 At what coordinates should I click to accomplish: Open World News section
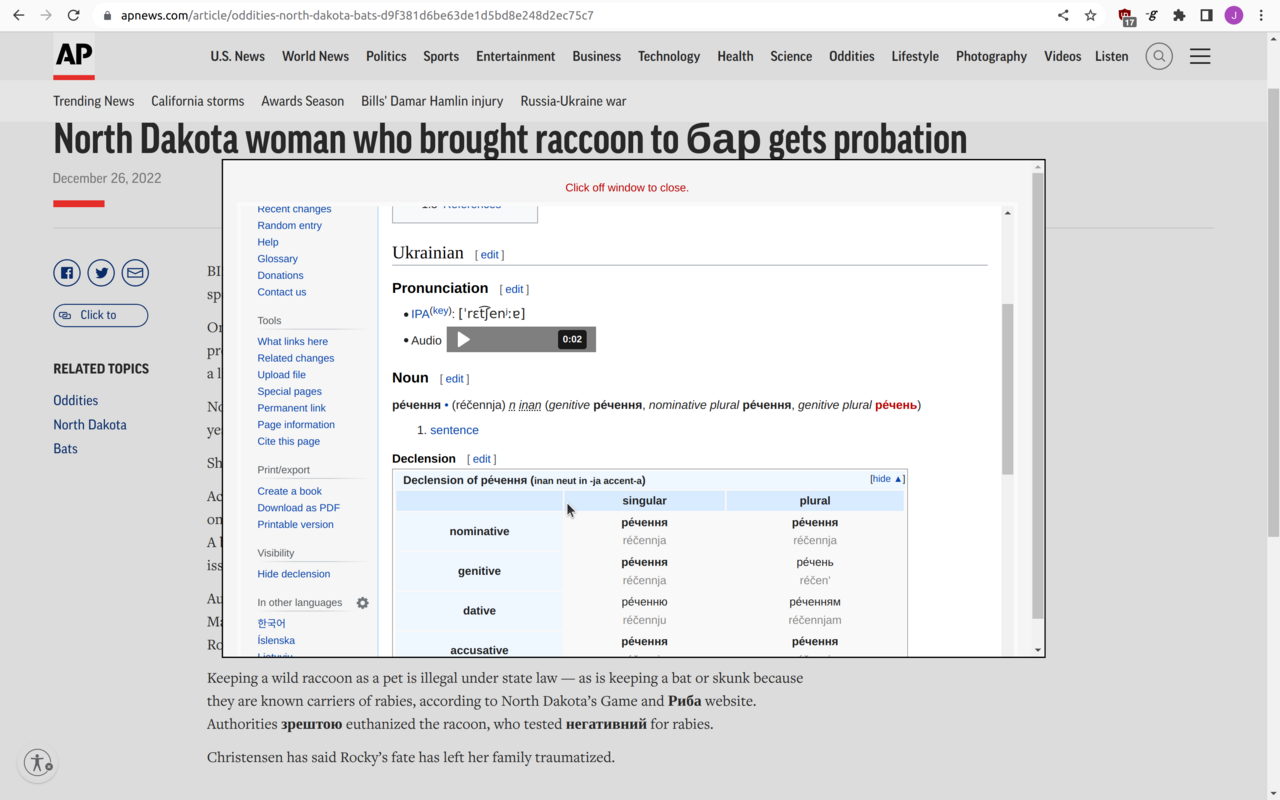[x=315, y=56]
